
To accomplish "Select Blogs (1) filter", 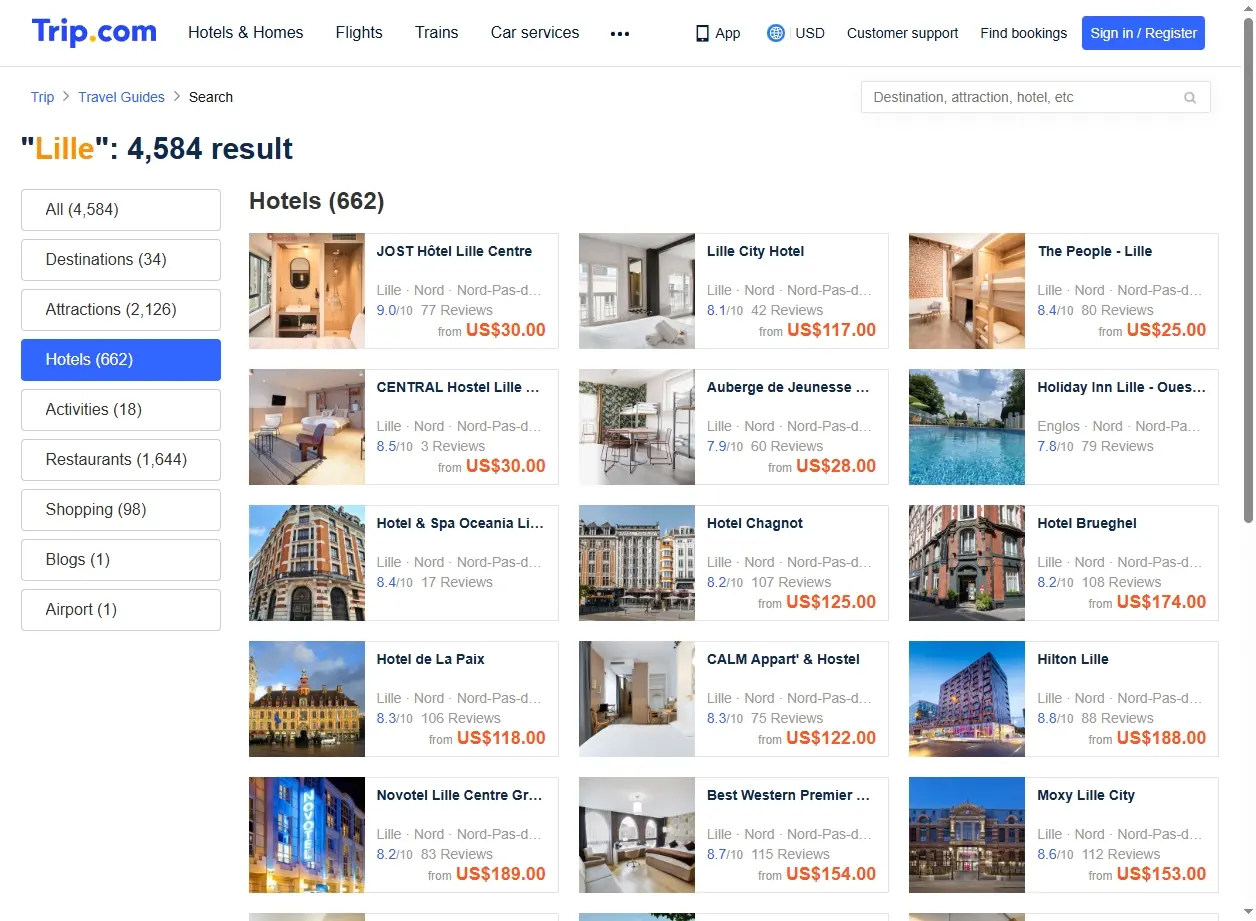I will pyautogui.click(x=121, y=560).
